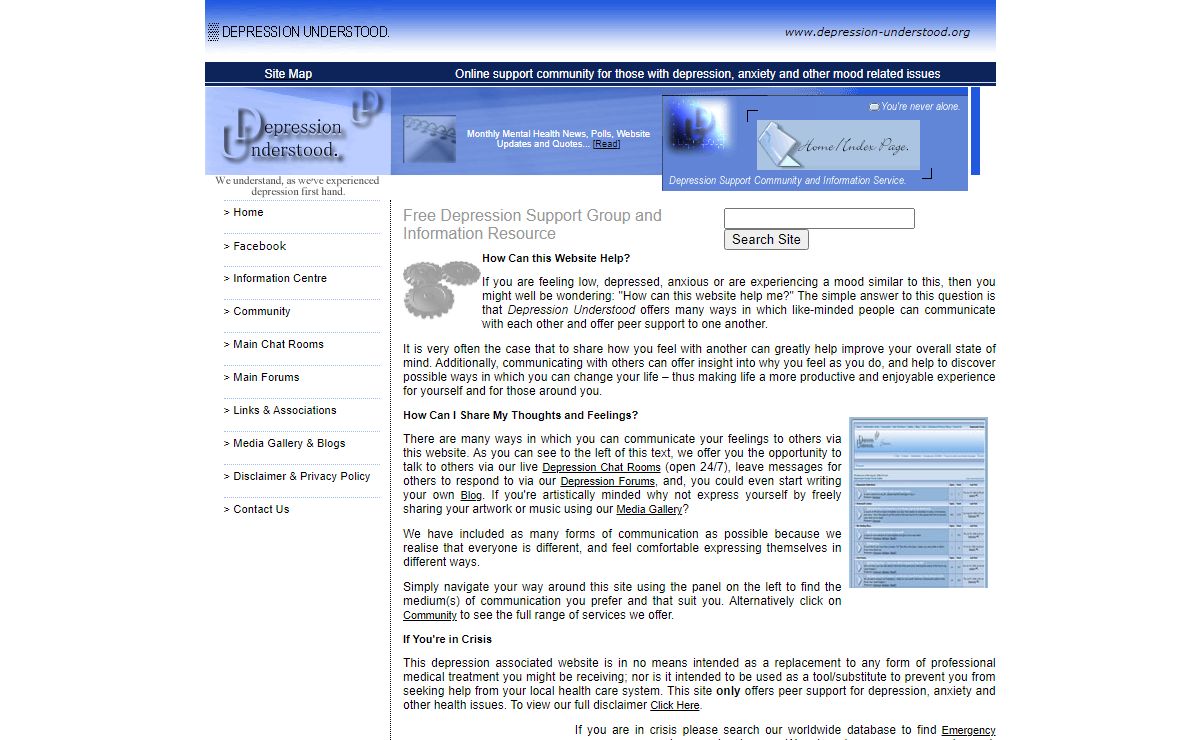Image resolution: width=1200 pixels, height=740 pixels.
Task: Click the Home/Index Page banner image
Action: coord(838,145)
